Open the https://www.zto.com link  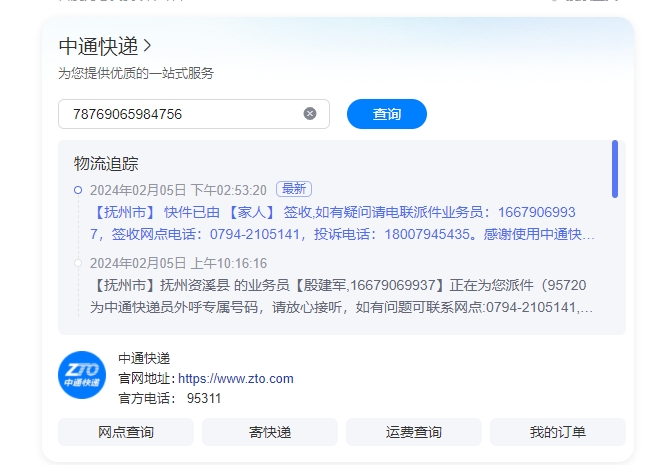point(235,379)
